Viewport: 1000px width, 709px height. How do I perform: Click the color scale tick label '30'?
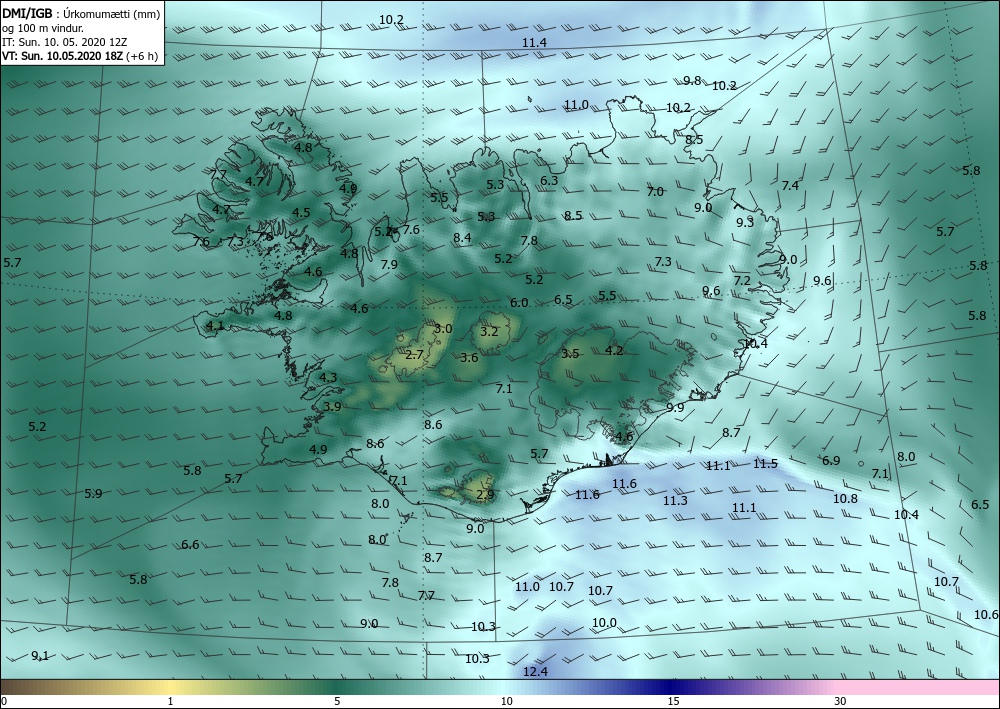tap(841, 701)
